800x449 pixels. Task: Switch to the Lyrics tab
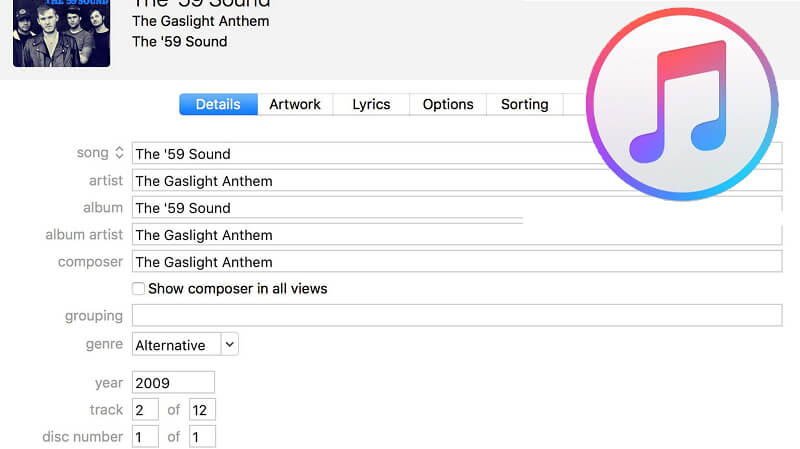click(371, 105)
